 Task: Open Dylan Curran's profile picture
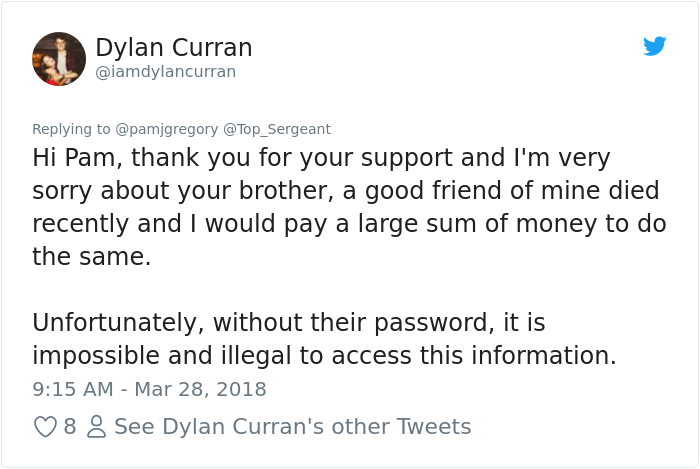click(x=59, y=59)
